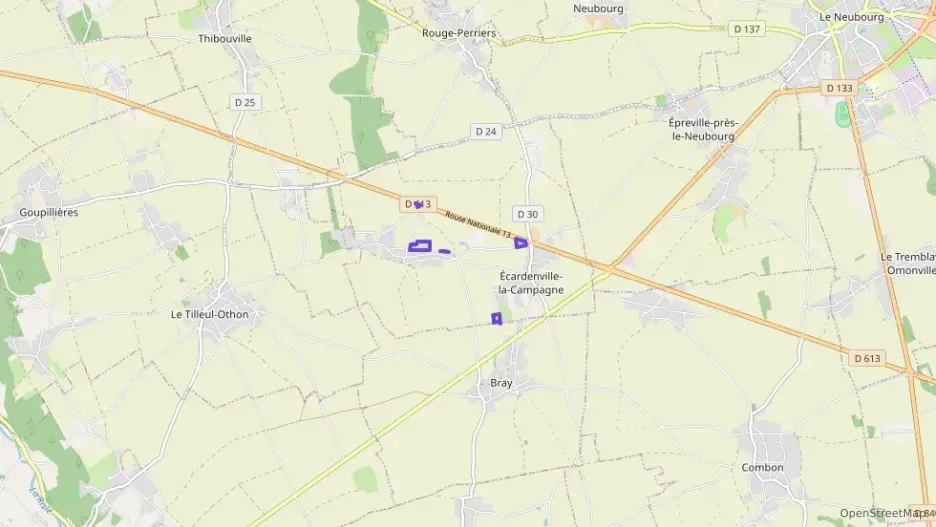The width and height of the screenshot is (936, 527).
Task: Click the Rouge-Perriers village label
Action: 459,33
